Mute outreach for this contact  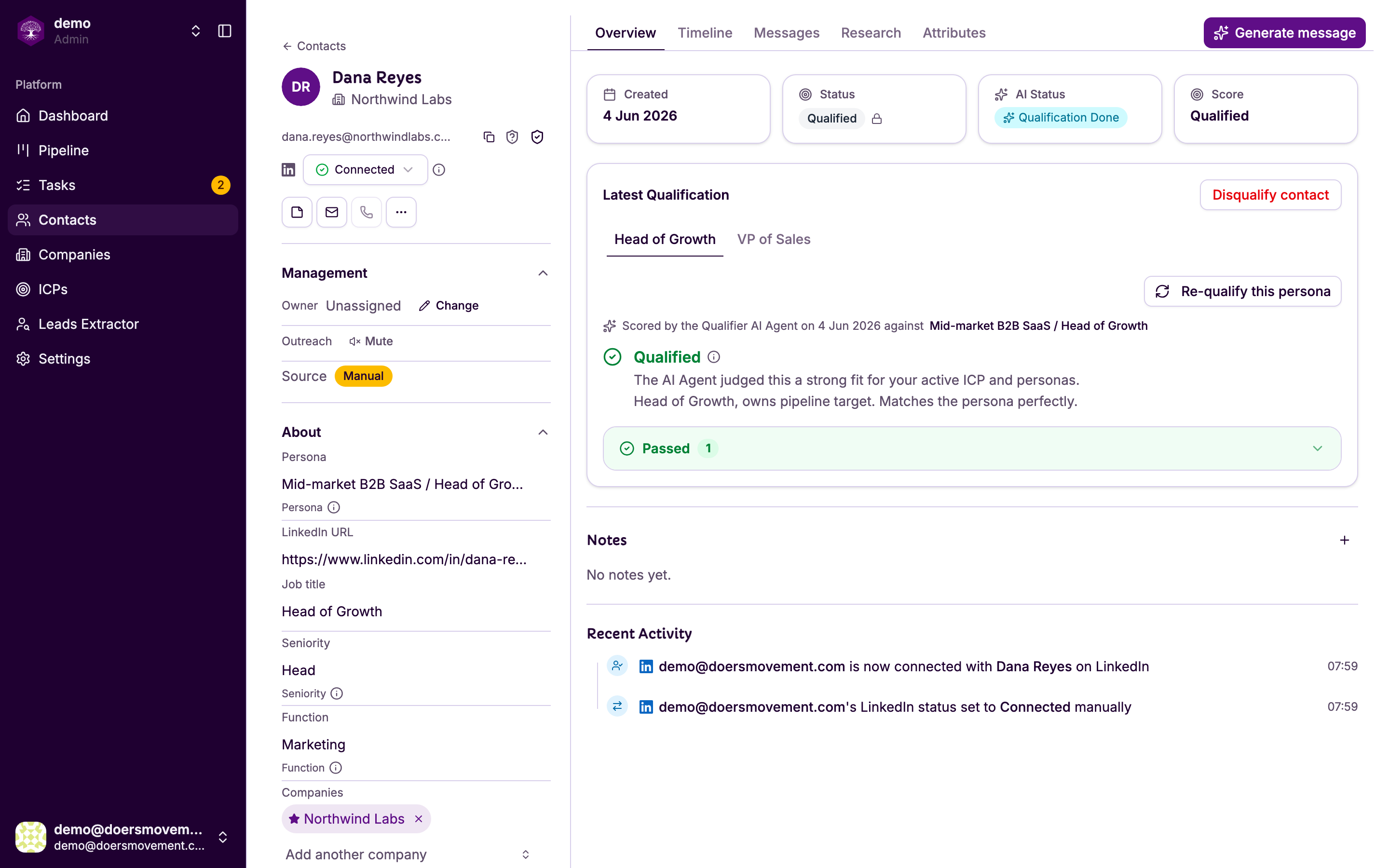[x=371, y=341]
